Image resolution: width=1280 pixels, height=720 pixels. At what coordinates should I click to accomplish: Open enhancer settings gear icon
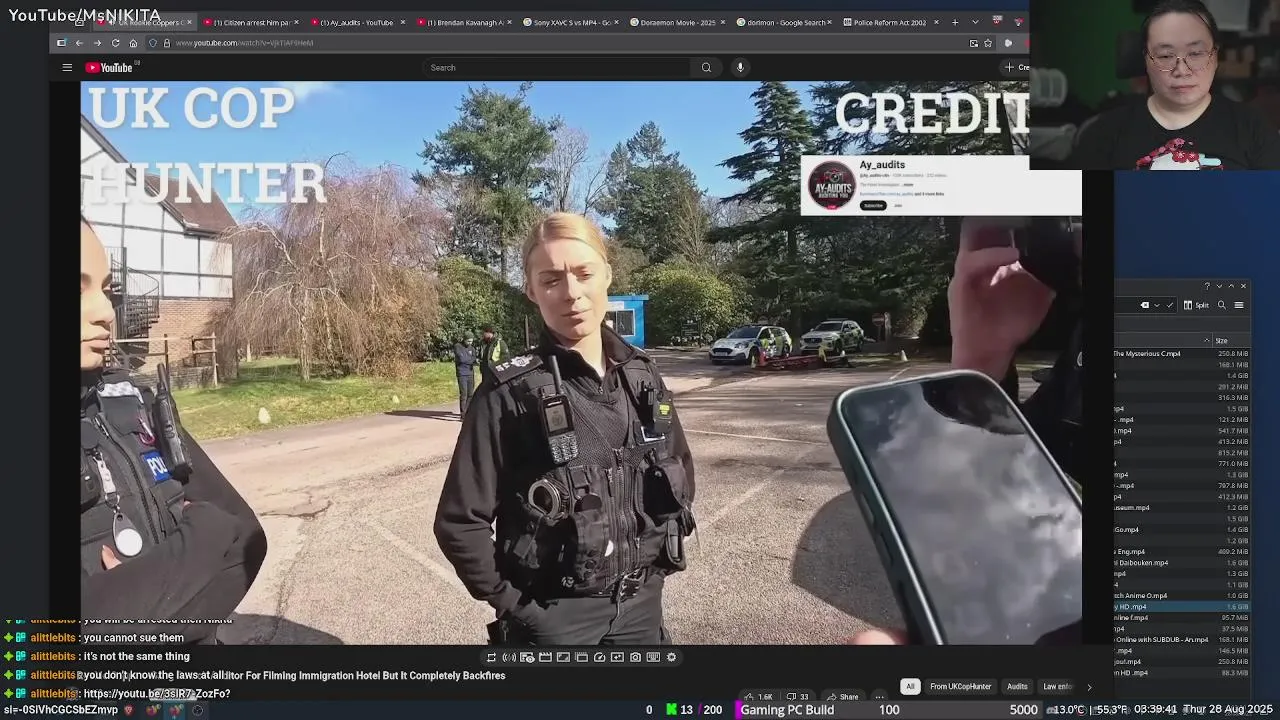pyautogui.click(x=671, y=657)
